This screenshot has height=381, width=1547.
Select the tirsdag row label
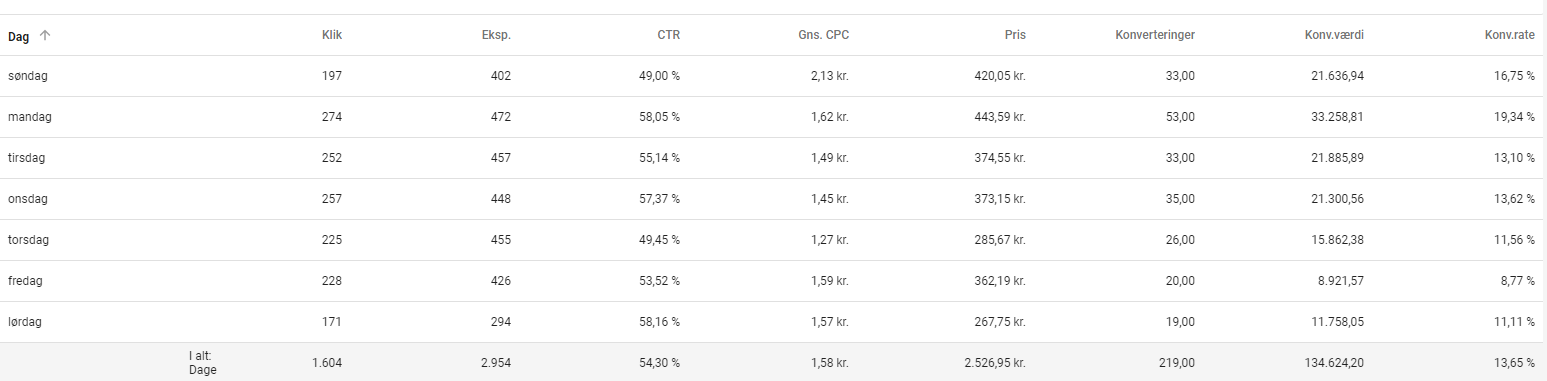(x=27, y=158)
